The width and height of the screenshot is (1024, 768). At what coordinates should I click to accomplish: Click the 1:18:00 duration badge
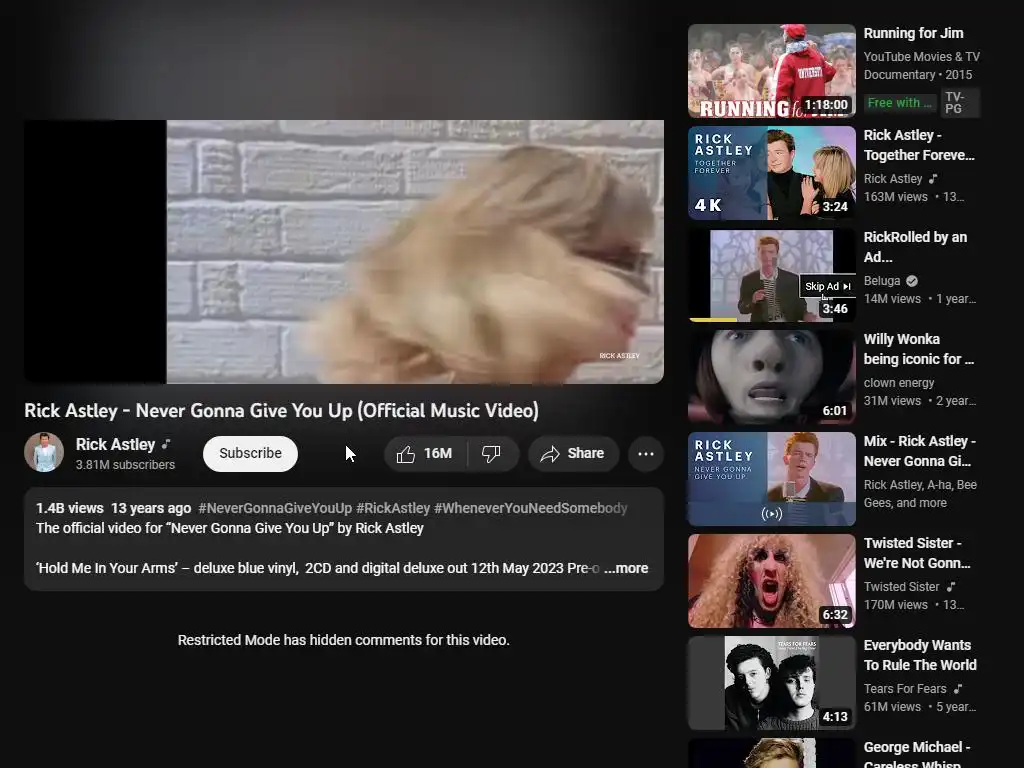826,104
